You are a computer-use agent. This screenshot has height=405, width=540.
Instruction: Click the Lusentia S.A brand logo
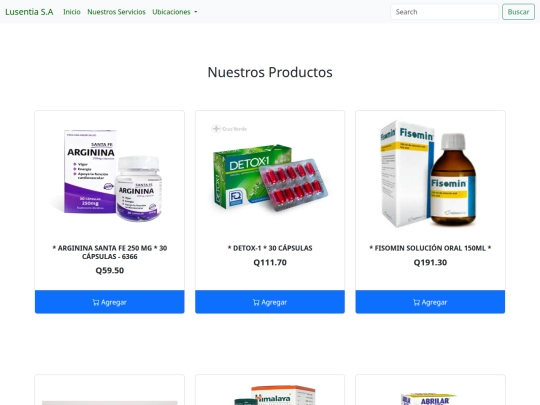(x=29, y=12)
